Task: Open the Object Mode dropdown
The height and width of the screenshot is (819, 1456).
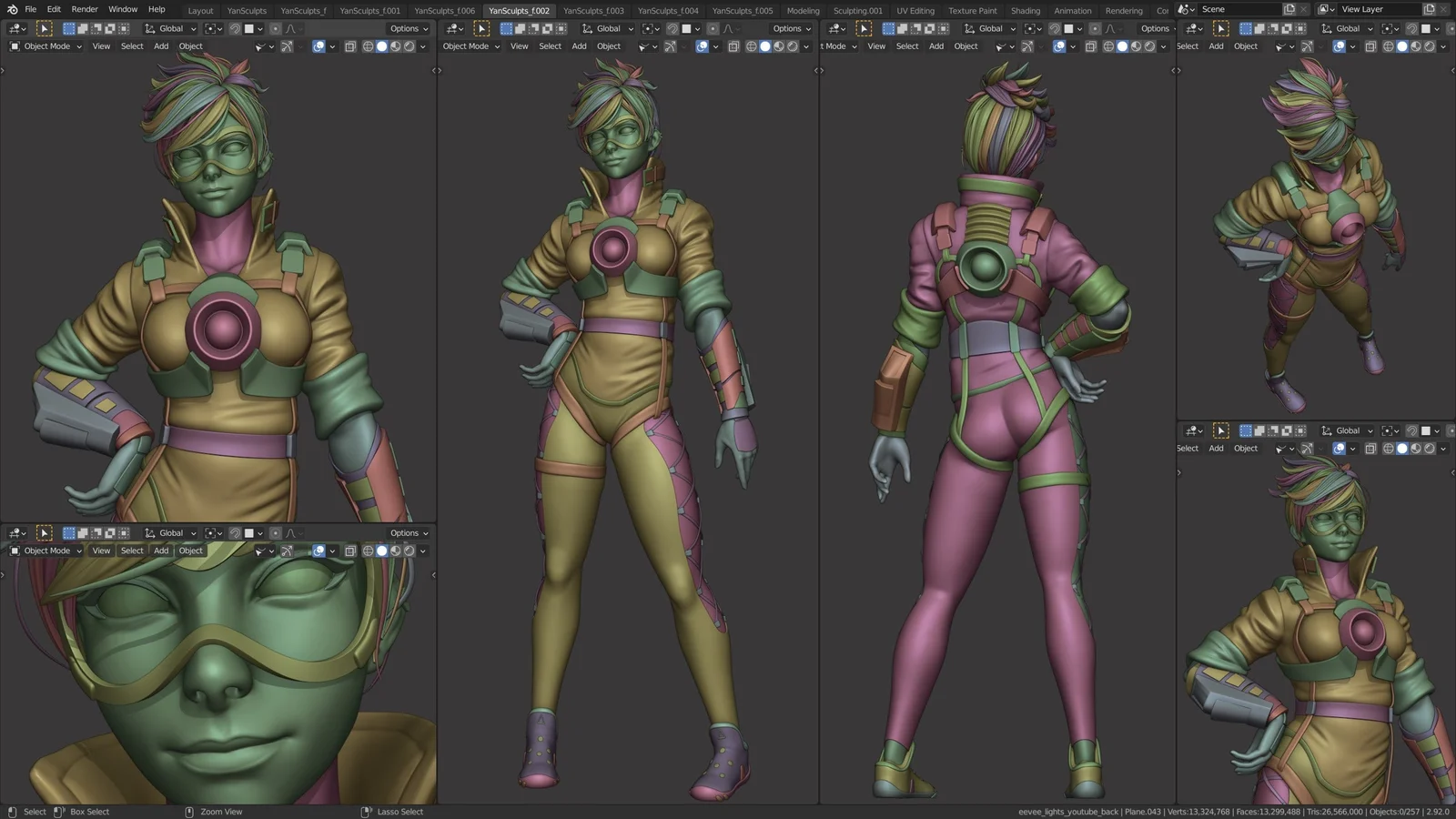Action: click(44, 46)
